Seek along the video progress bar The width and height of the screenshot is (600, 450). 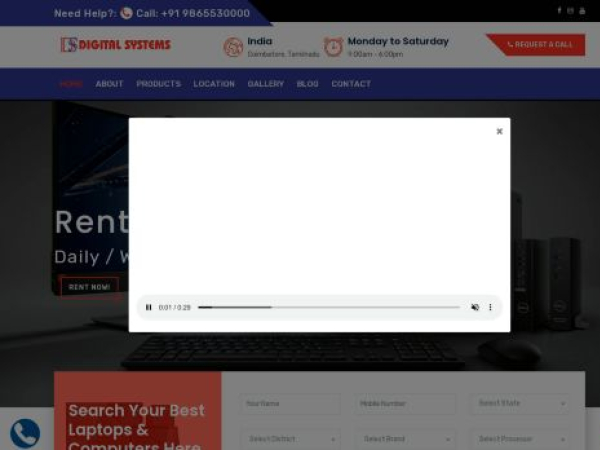329,307
